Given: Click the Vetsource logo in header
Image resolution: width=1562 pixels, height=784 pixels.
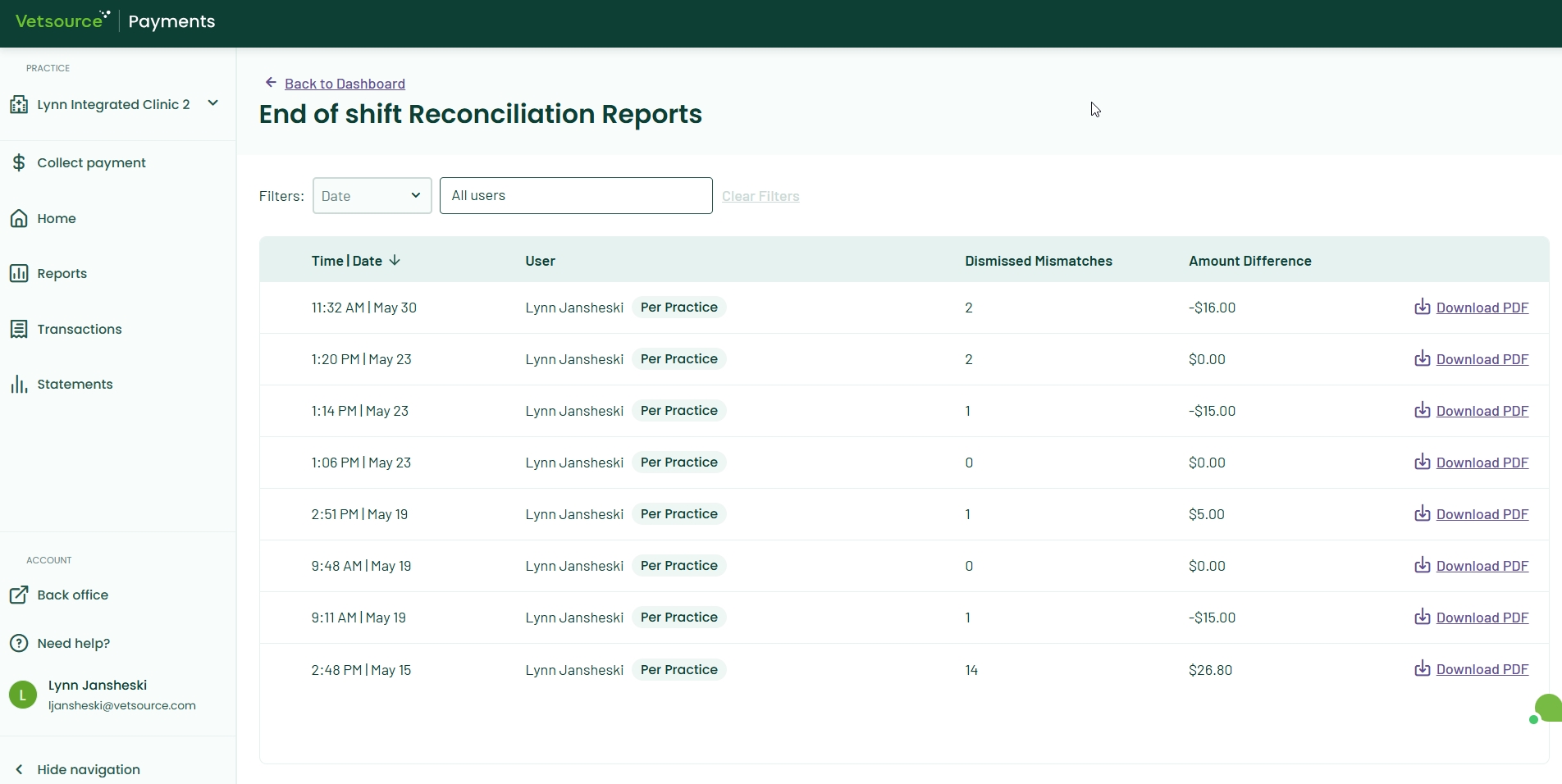Looking at the screenshot, I should [x=62, y=21].
